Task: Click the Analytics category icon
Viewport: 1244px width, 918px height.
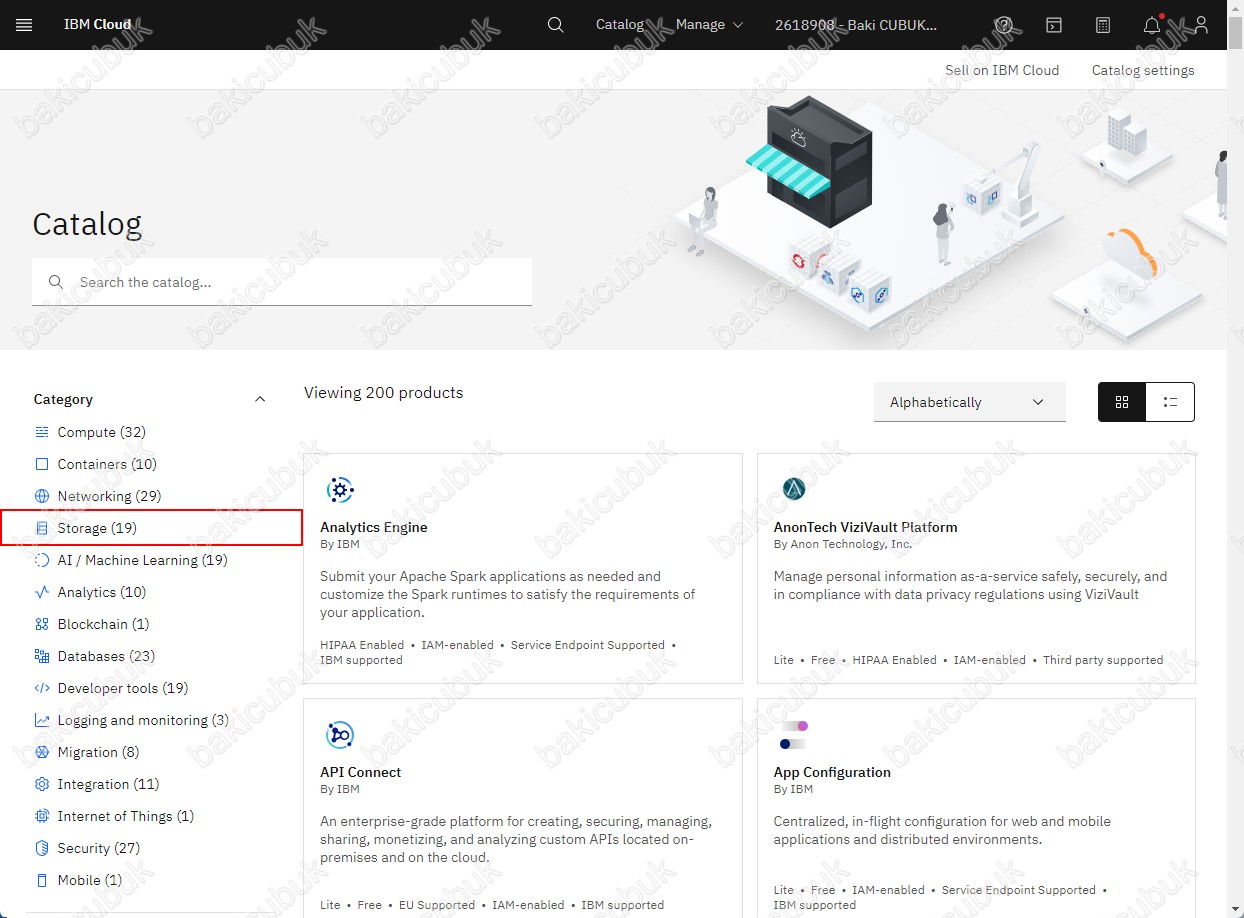Action: (42, 592)
